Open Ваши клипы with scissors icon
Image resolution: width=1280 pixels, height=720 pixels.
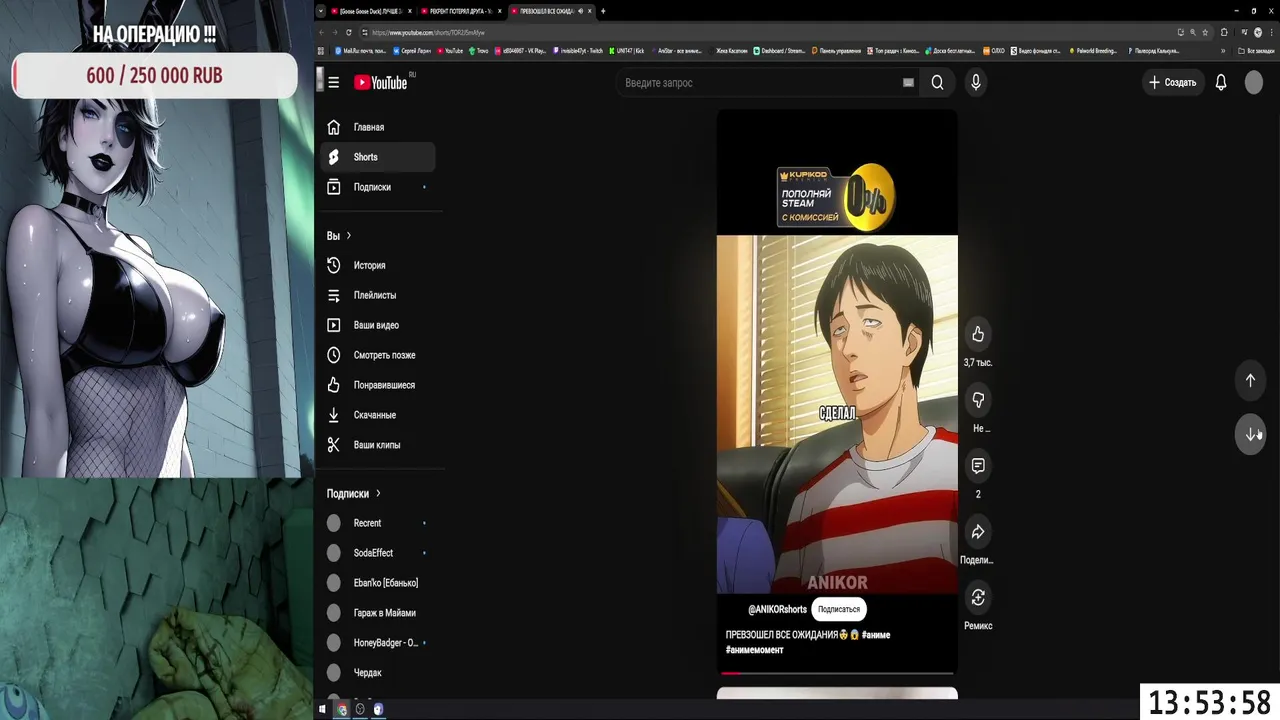378,445
